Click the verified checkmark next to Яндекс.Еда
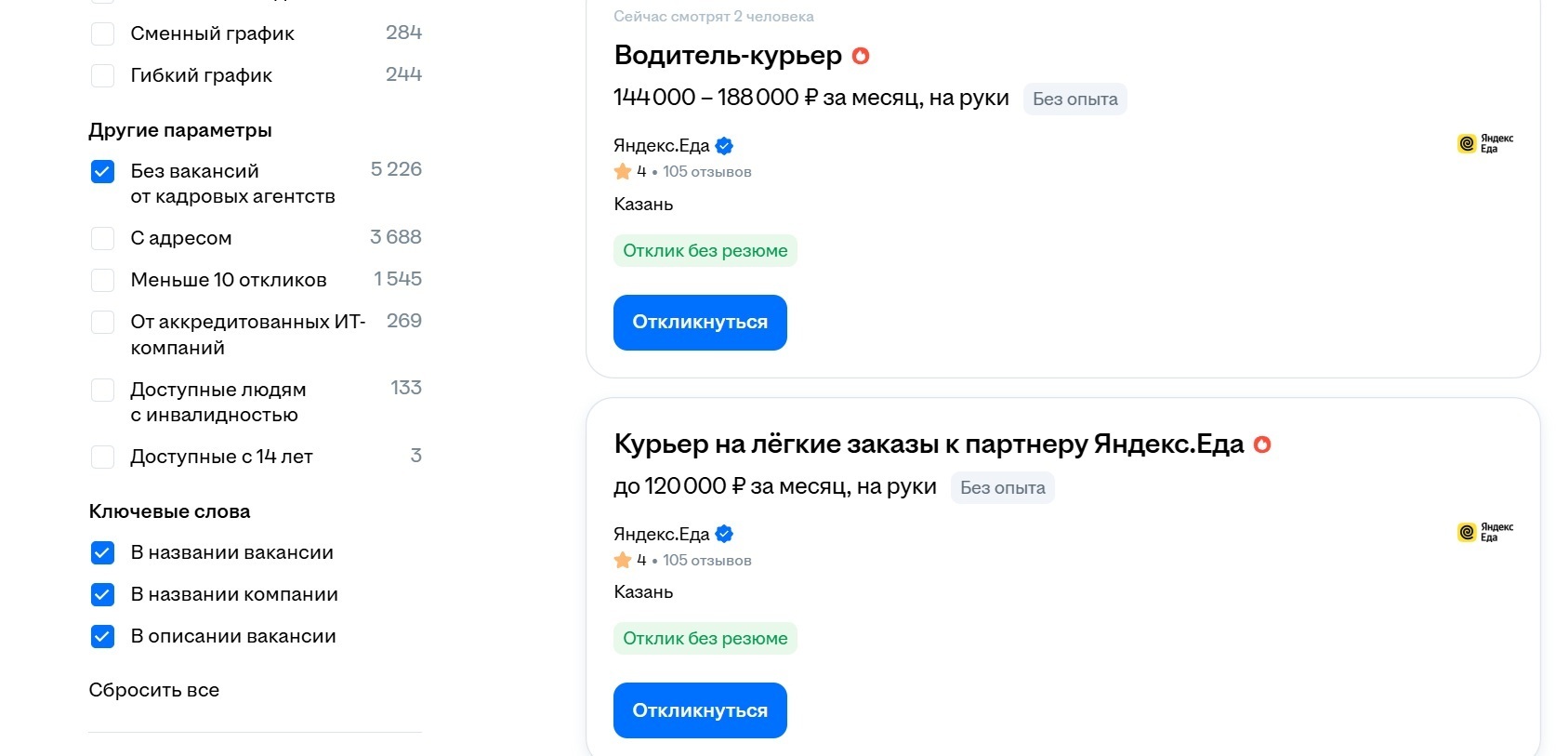Image resolution: width=1568 pixels, height=756 pixels. click(724, 145)
